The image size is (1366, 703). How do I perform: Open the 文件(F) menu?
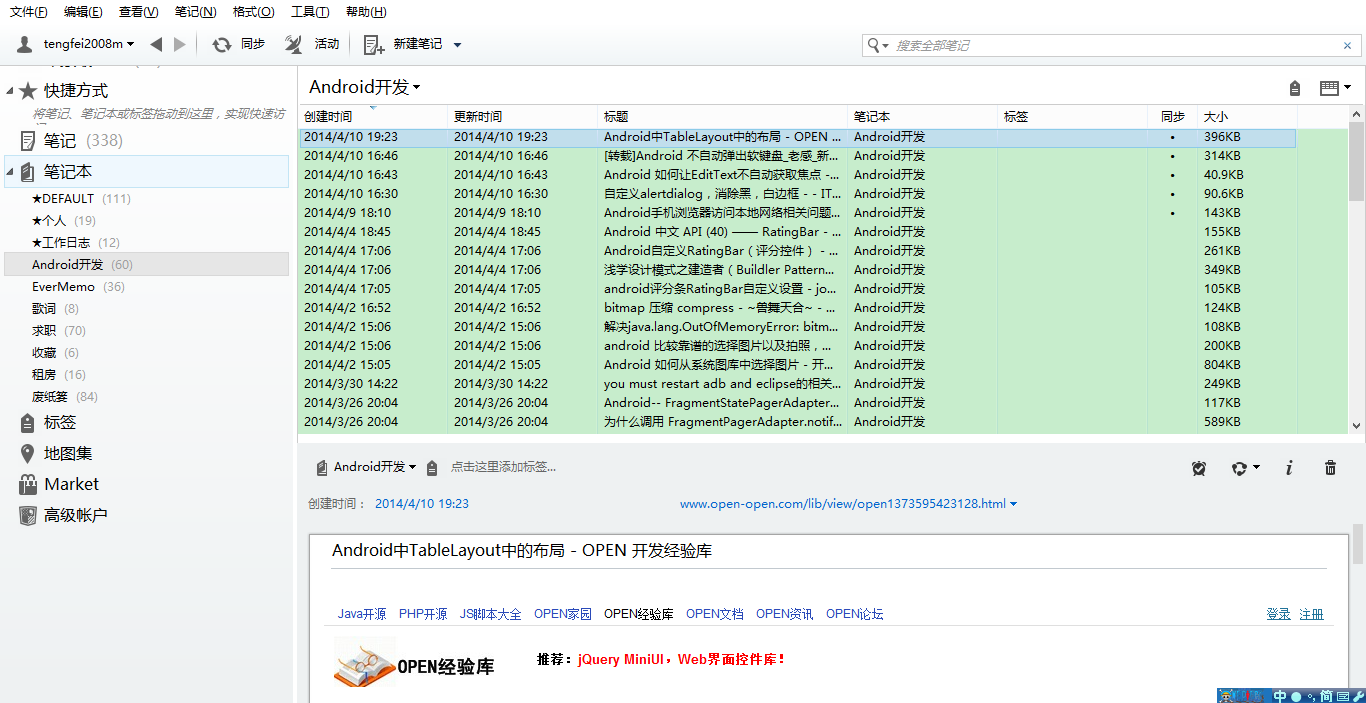click(29, 12)
